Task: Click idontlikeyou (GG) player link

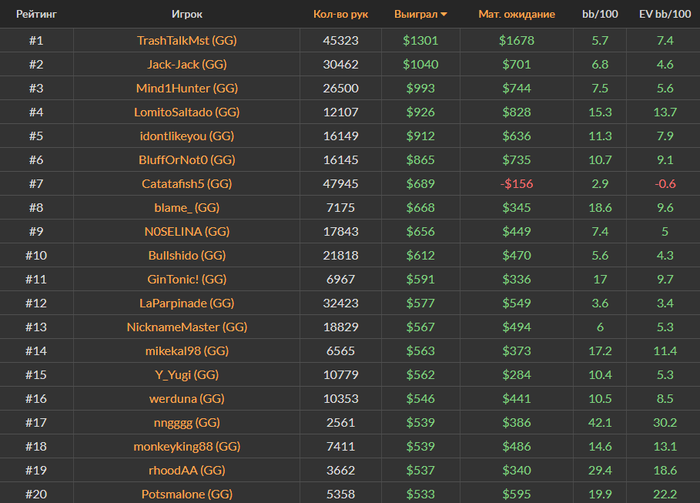Action: [x=187, y=136]
